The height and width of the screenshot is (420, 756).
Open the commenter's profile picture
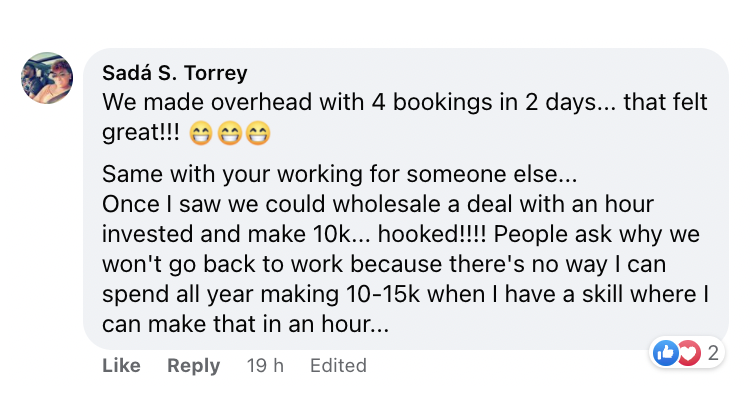point(47,77)
